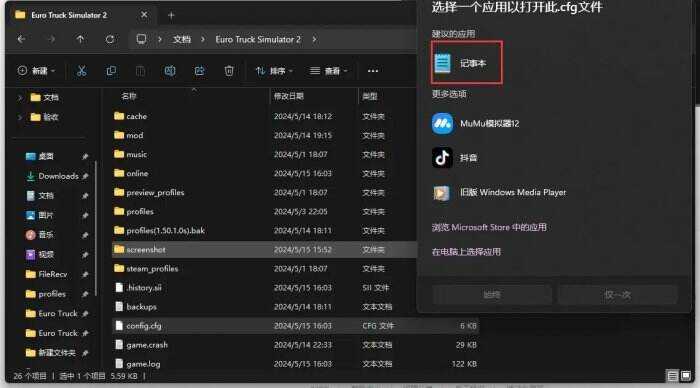Screen dimensions: 700x388
Task: Click the Rename icon in the toolbar
Action: (170, 71)
